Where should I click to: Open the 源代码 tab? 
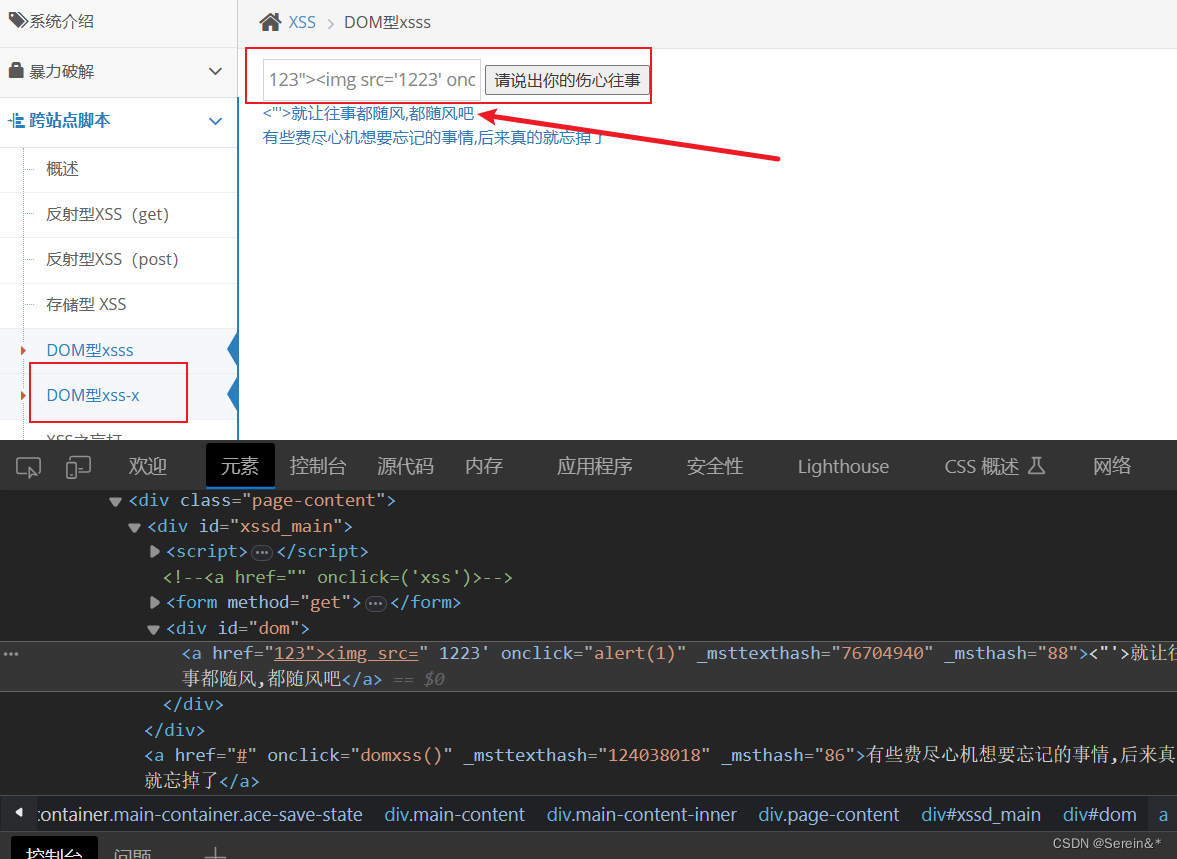point(405,466)
